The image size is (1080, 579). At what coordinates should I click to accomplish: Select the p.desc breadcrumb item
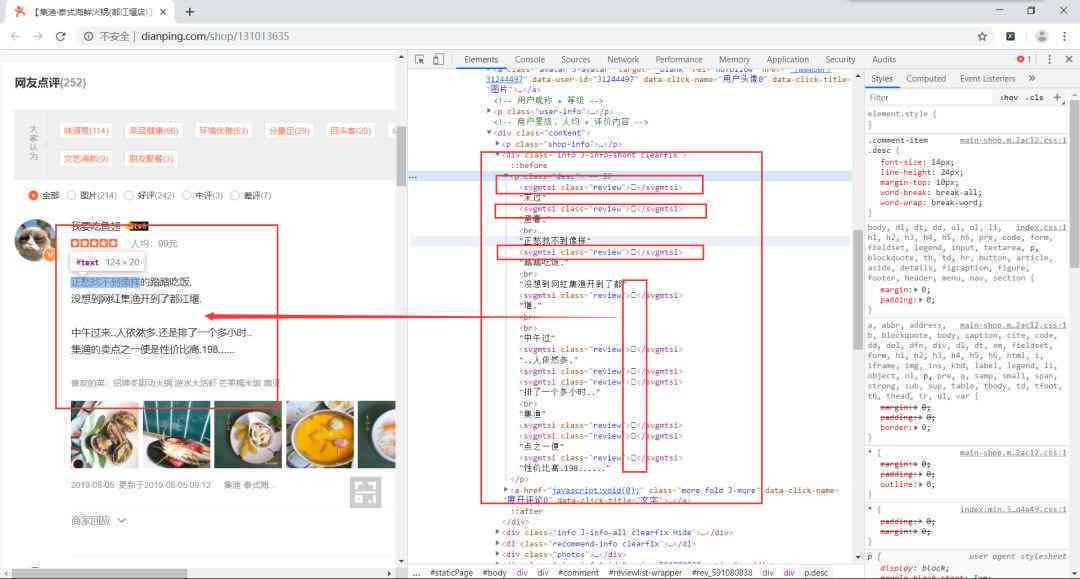816,573
